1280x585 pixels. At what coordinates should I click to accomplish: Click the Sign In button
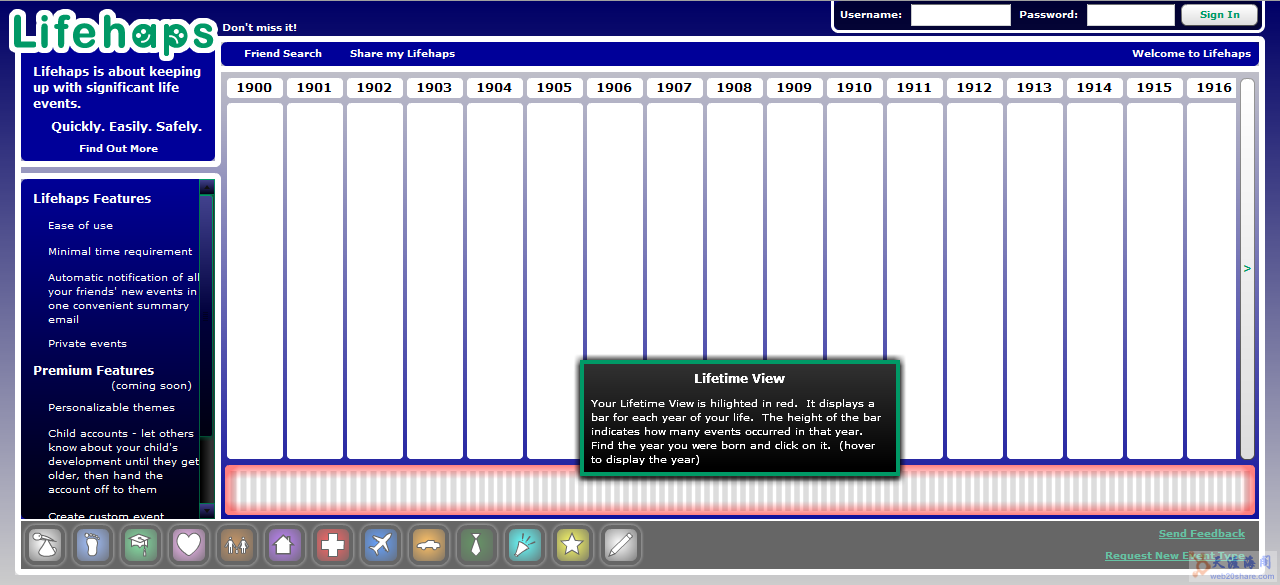(1219, 15)
